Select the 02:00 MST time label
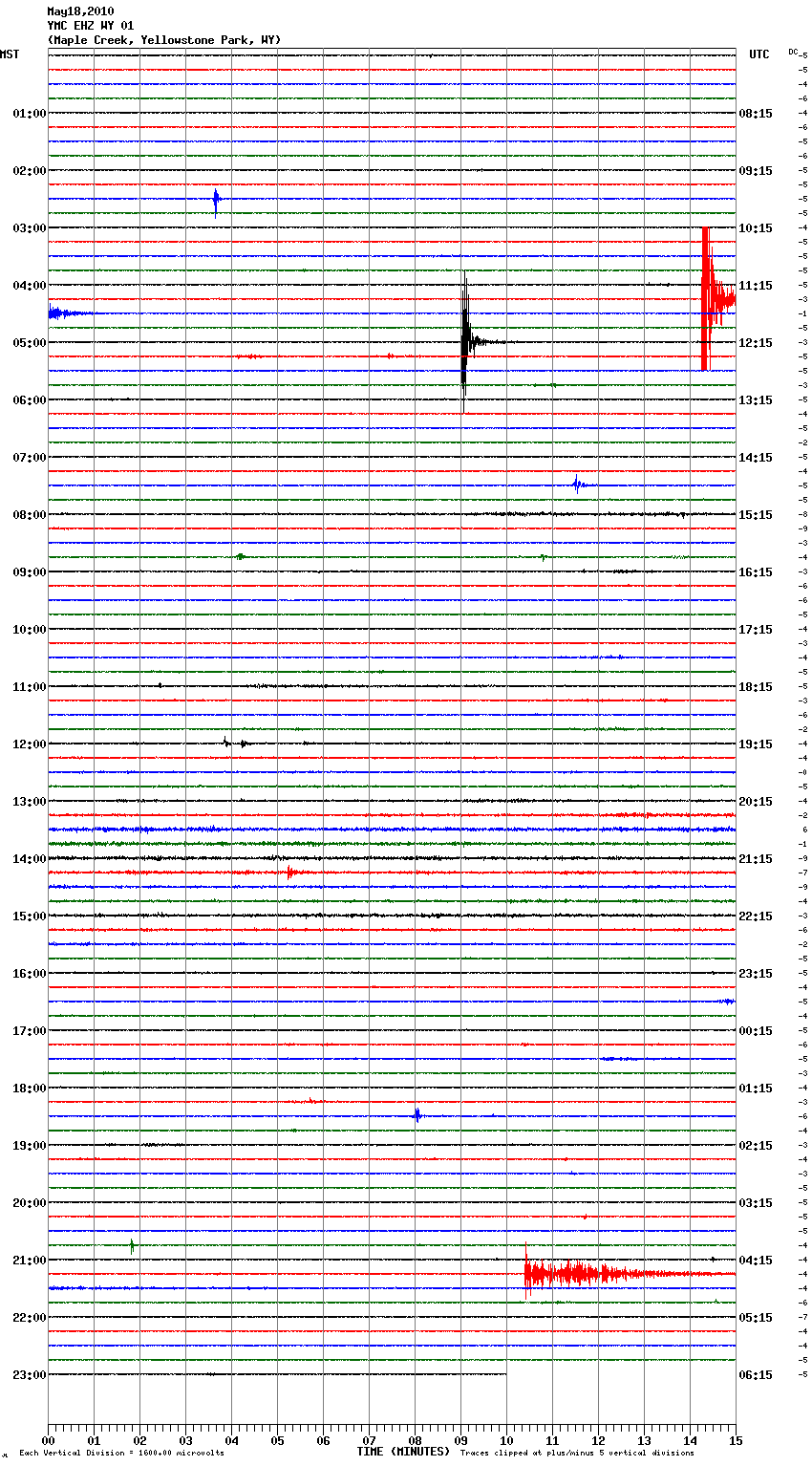The height and width of the screenshot is (1466, 812). pyautogui.click(x=29, y=171)
